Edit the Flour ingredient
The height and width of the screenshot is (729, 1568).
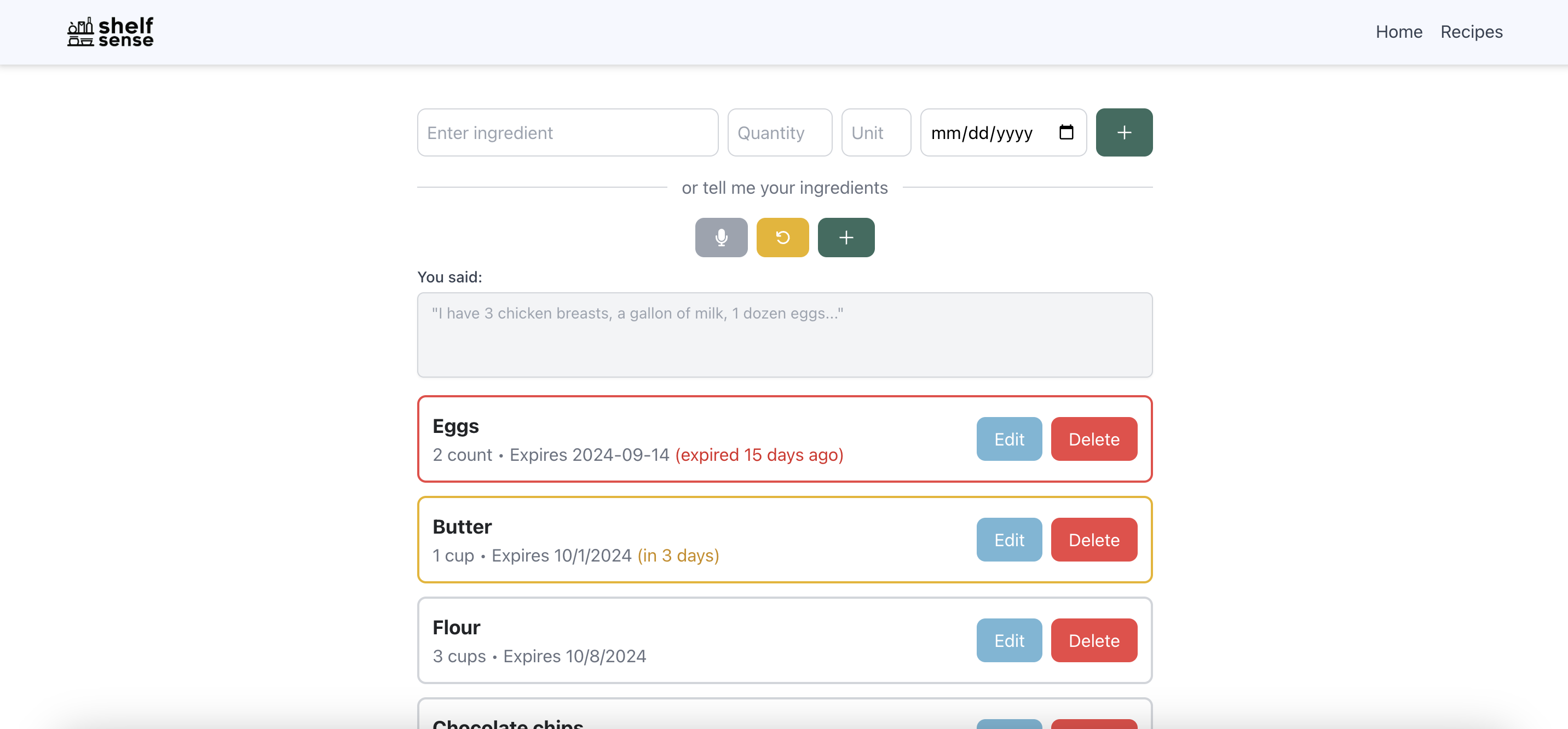coord(1008,640)
